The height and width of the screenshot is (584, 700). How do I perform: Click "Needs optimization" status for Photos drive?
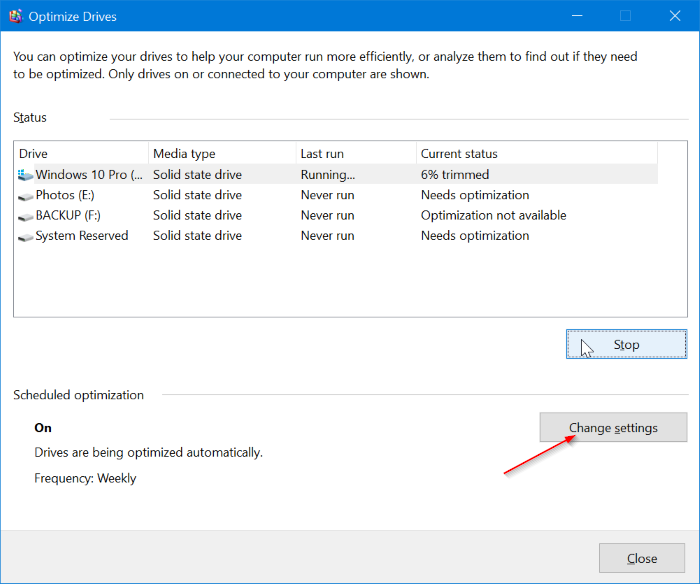[475, 195]
